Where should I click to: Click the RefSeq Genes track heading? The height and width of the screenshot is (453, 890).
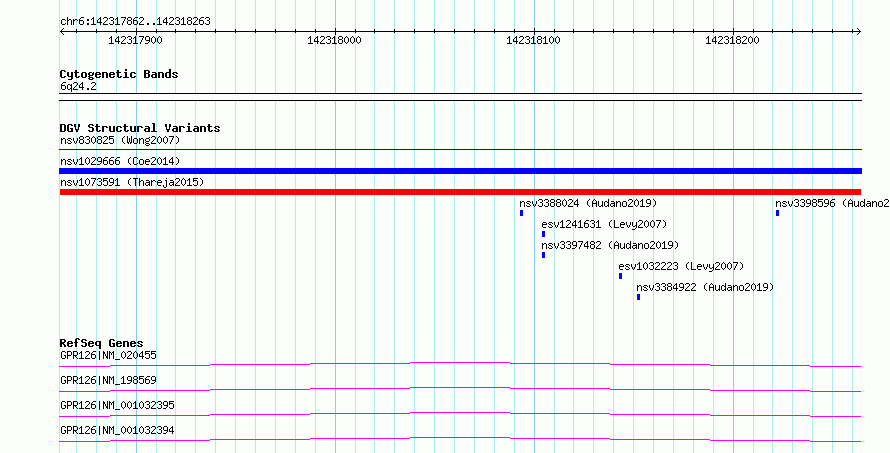101,343
